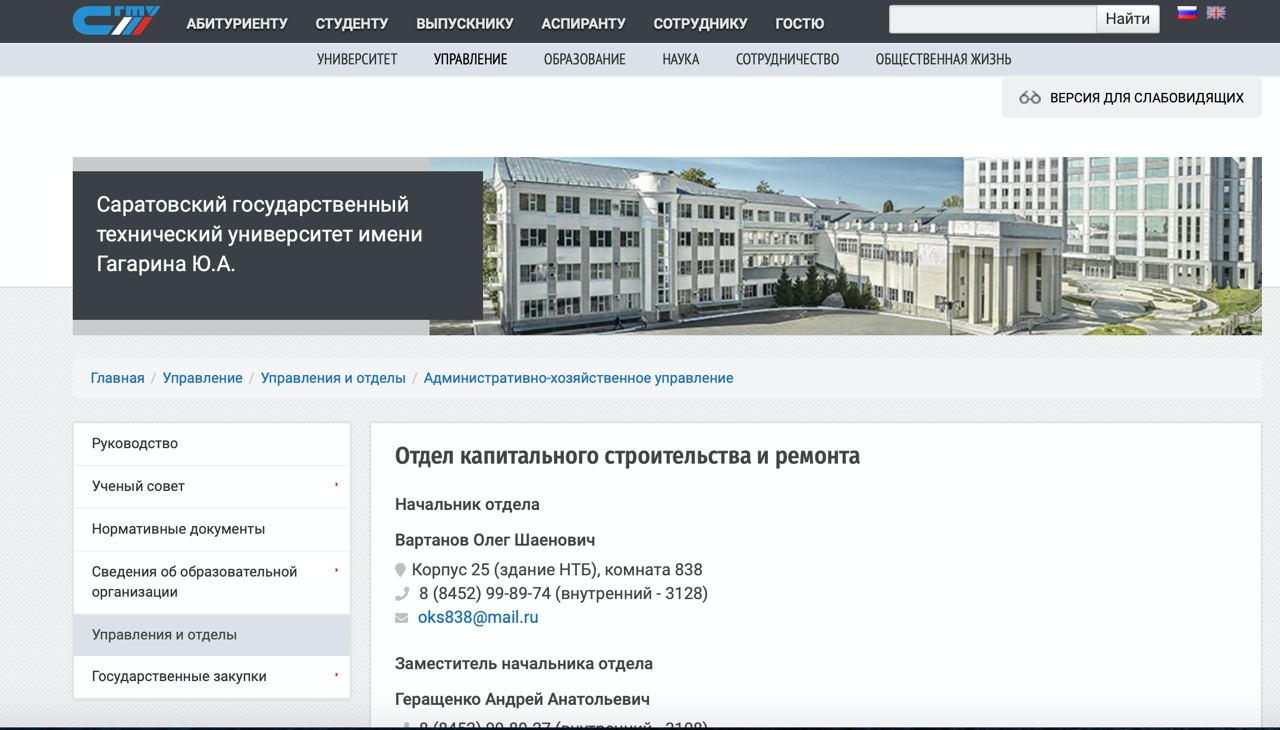Open the АСПИРАНТУ menu
This screenshot has width=1280, height=730.
pos(583,23)
